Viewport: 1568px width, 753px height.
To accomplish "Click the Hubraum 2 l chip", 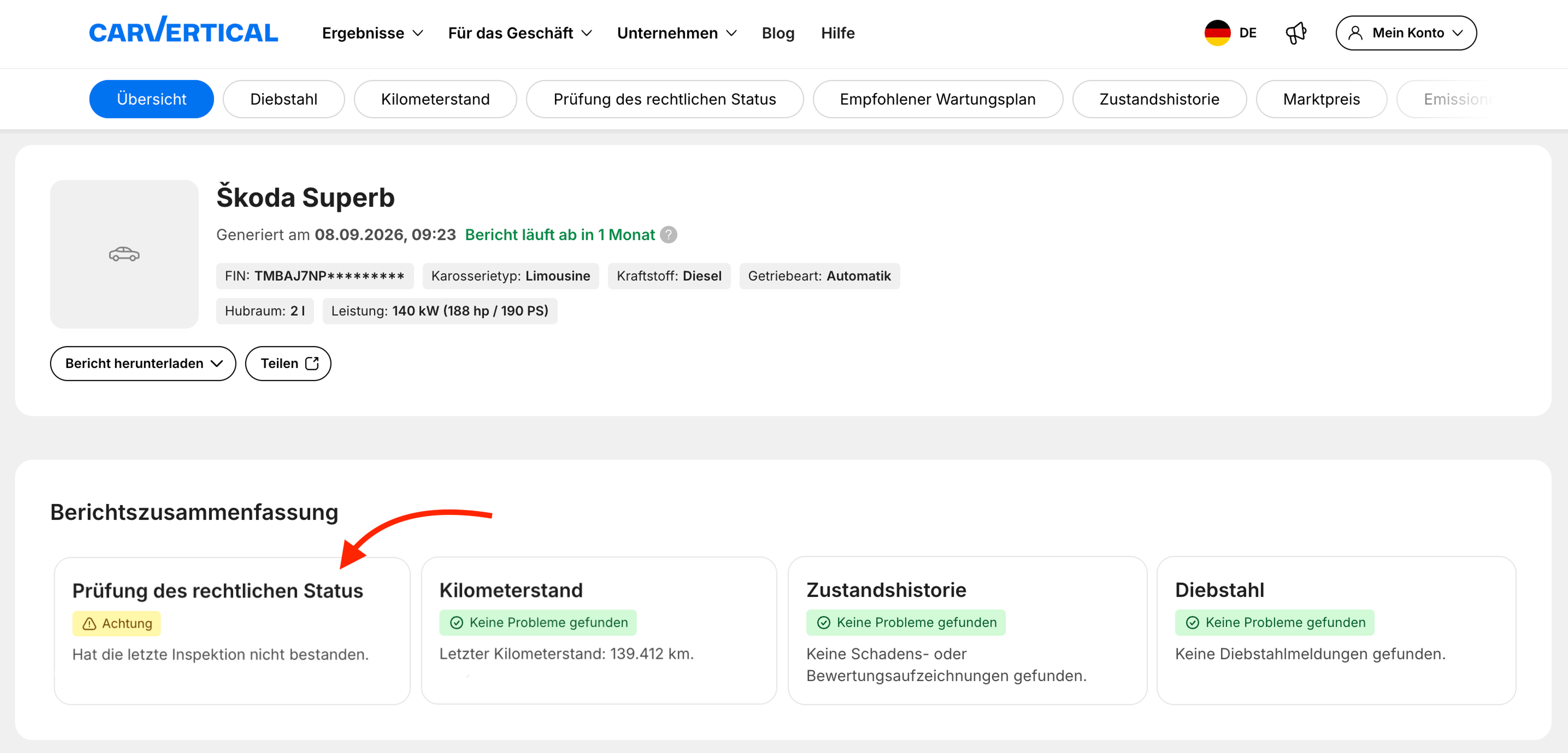I will (265, 311).
